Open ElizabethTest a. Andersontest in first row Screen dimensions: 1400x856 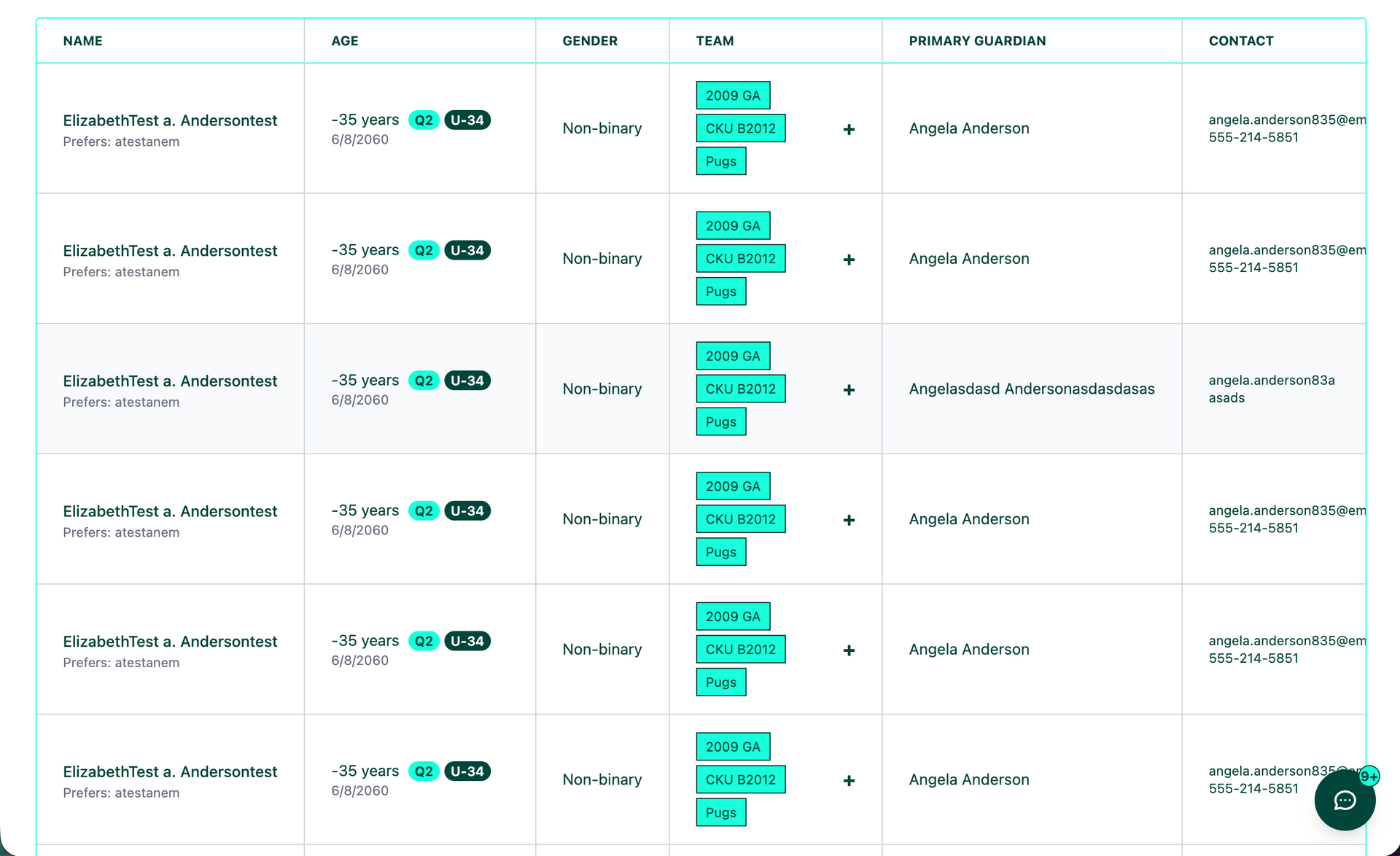coord(170,120)
